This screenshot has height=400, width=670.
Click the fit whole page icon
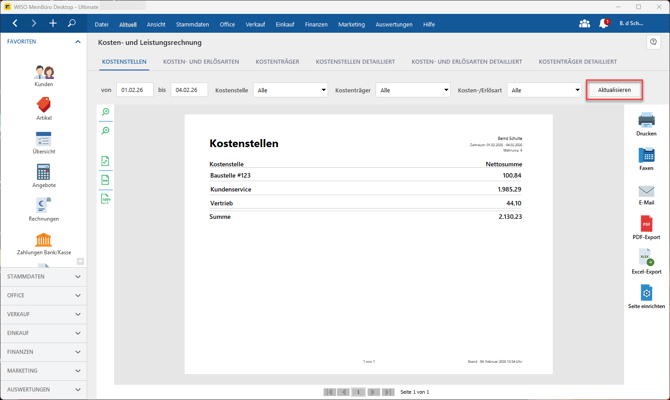[x=106, y=161]
